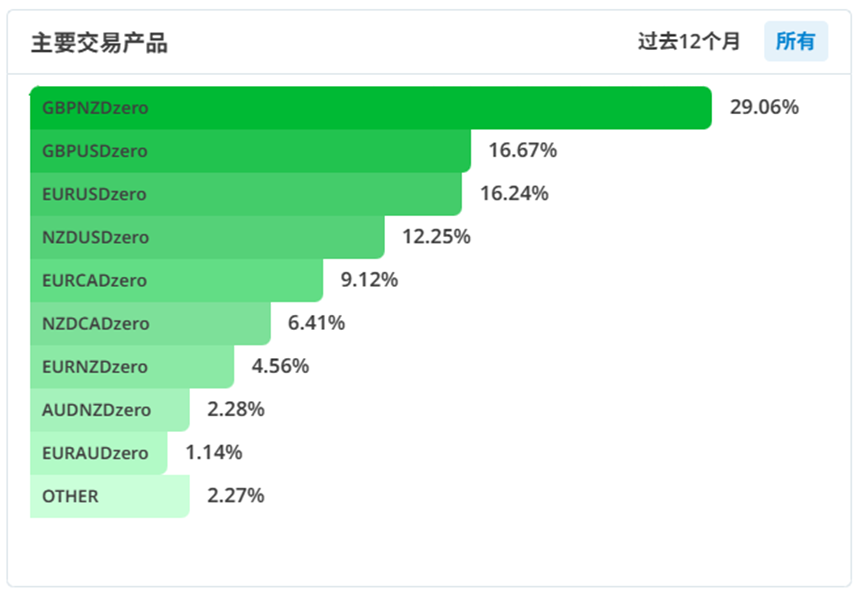Click the AUDNZDzero bar
The image size is (865, 603).
[x=110, y=409]
